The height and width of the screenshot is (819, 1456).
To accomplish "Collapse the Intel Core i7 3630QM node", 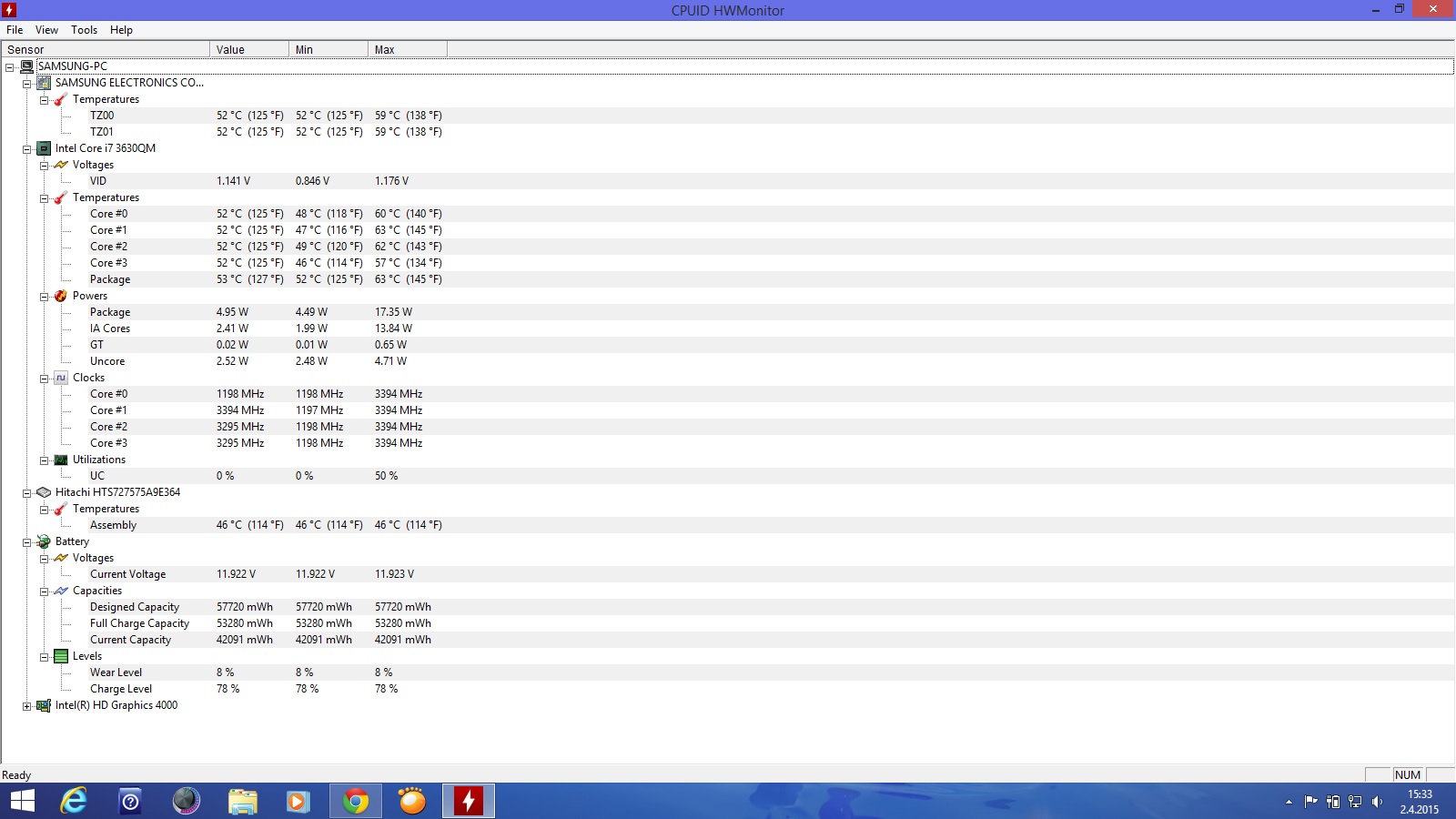I will [26, 148].
